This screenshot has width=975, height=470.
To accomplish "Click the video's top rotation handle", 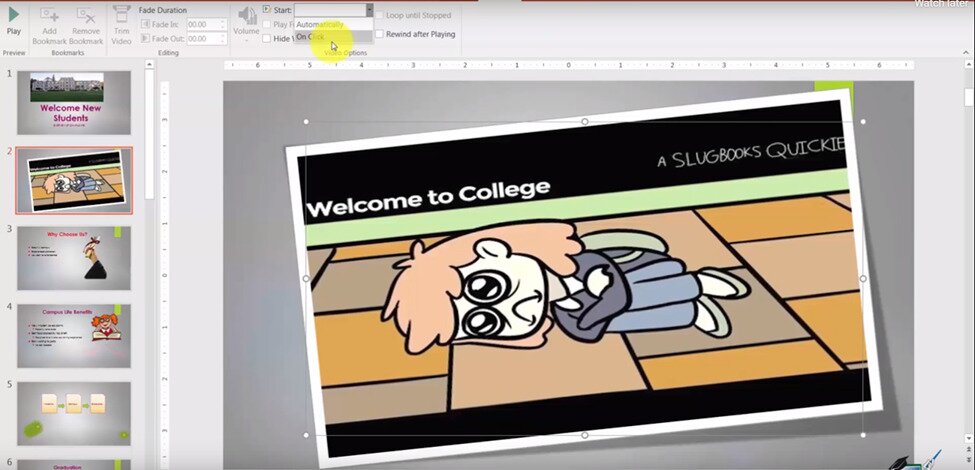I will [585, 122].
